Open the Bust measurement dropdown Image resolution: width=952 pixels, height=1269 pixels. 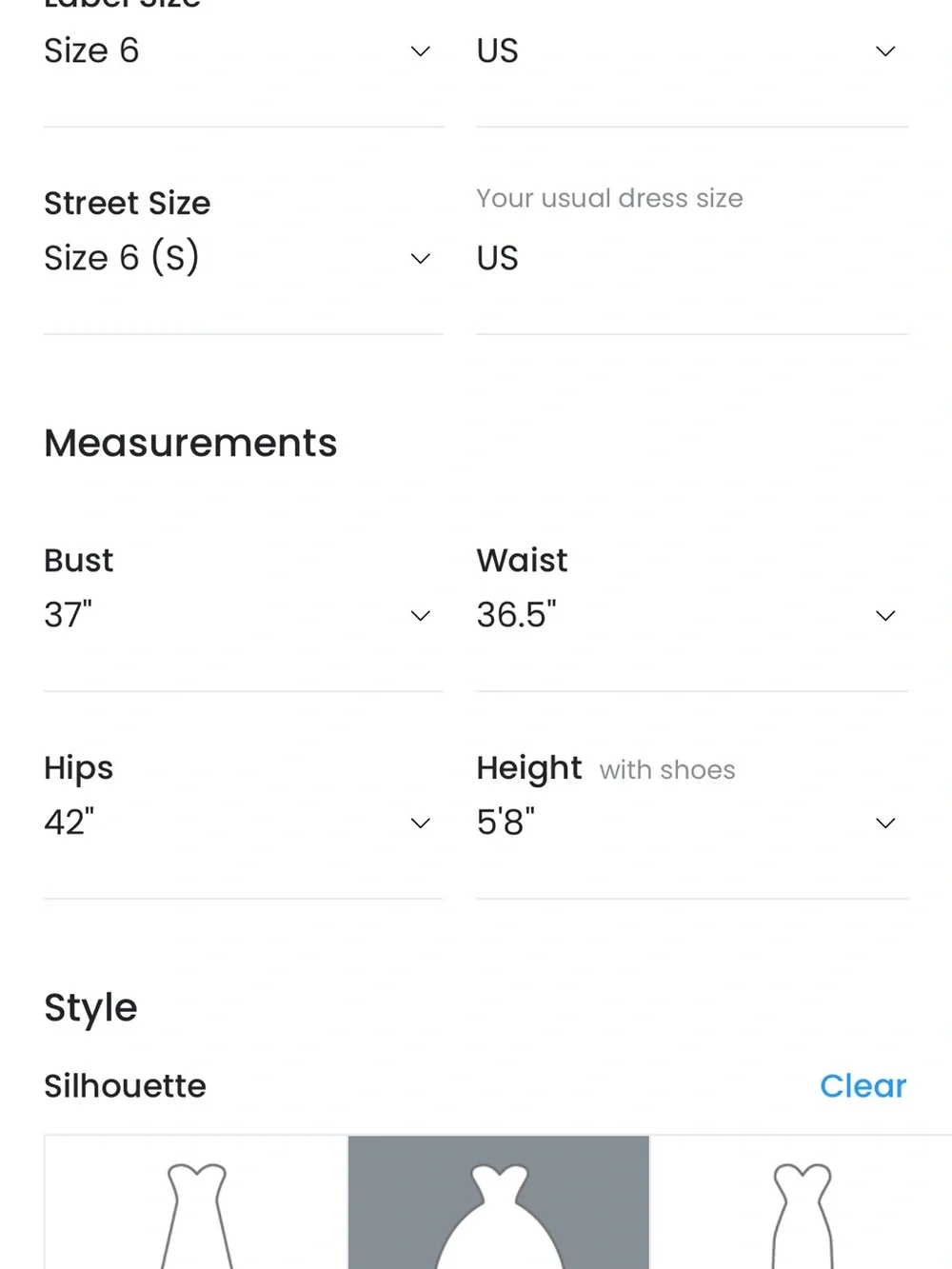243,615
